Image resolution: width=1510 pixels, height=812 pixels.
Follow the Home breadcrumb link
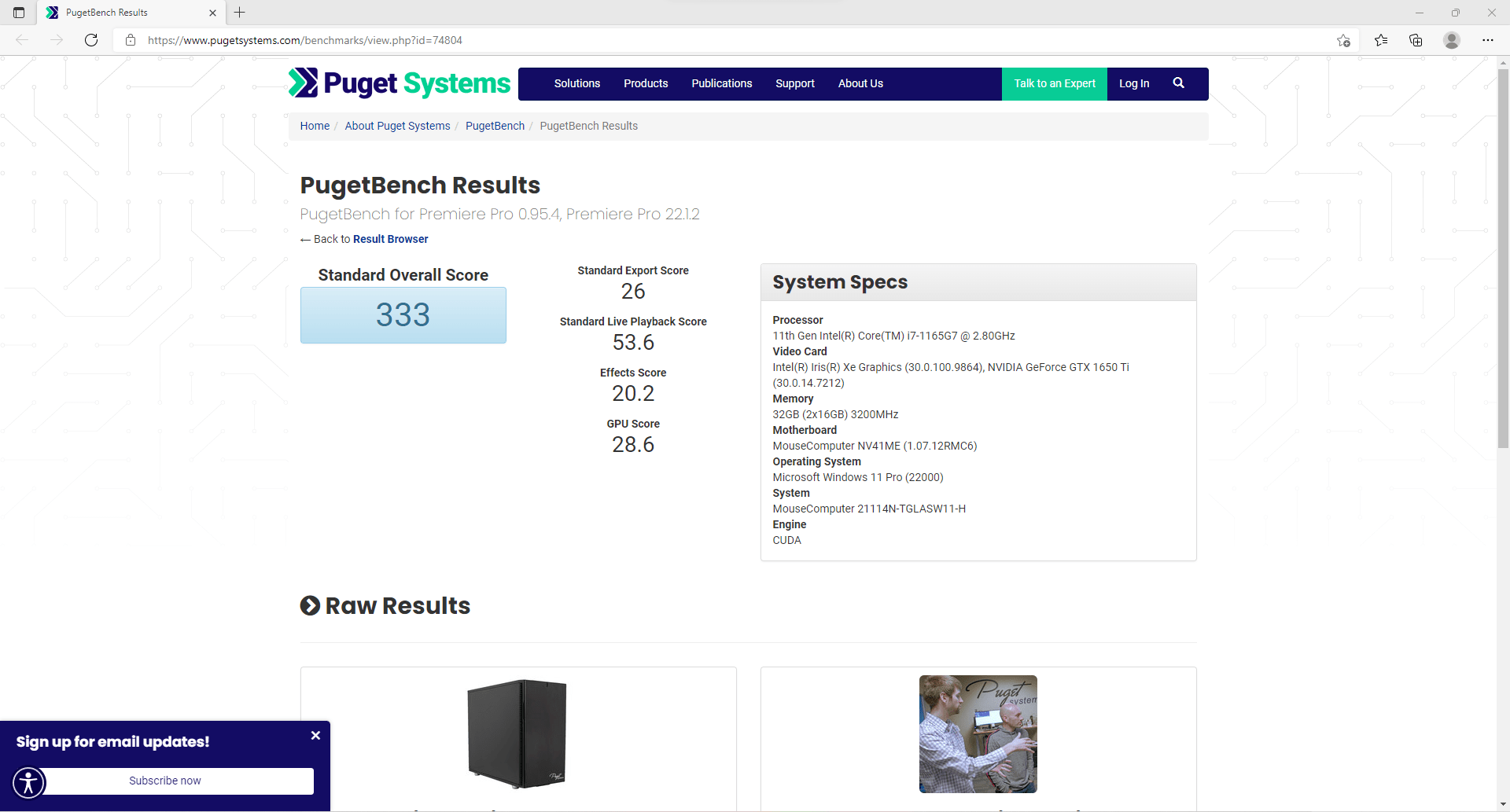coord(315,126)
